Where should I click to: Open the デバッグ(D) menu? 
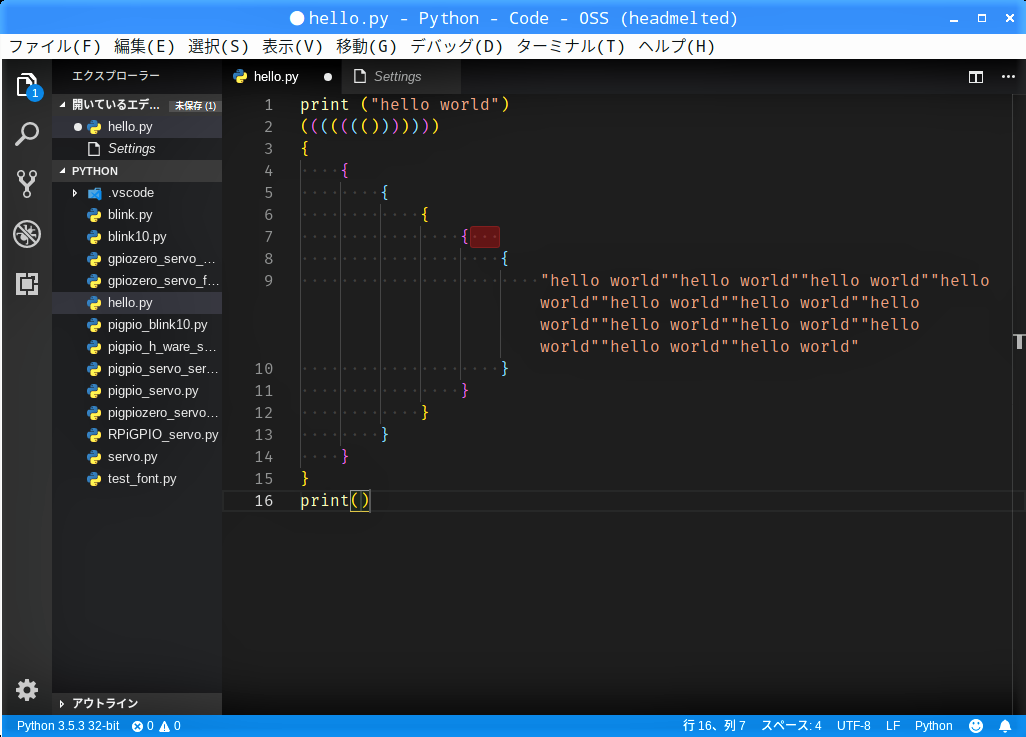coord(456,46)
